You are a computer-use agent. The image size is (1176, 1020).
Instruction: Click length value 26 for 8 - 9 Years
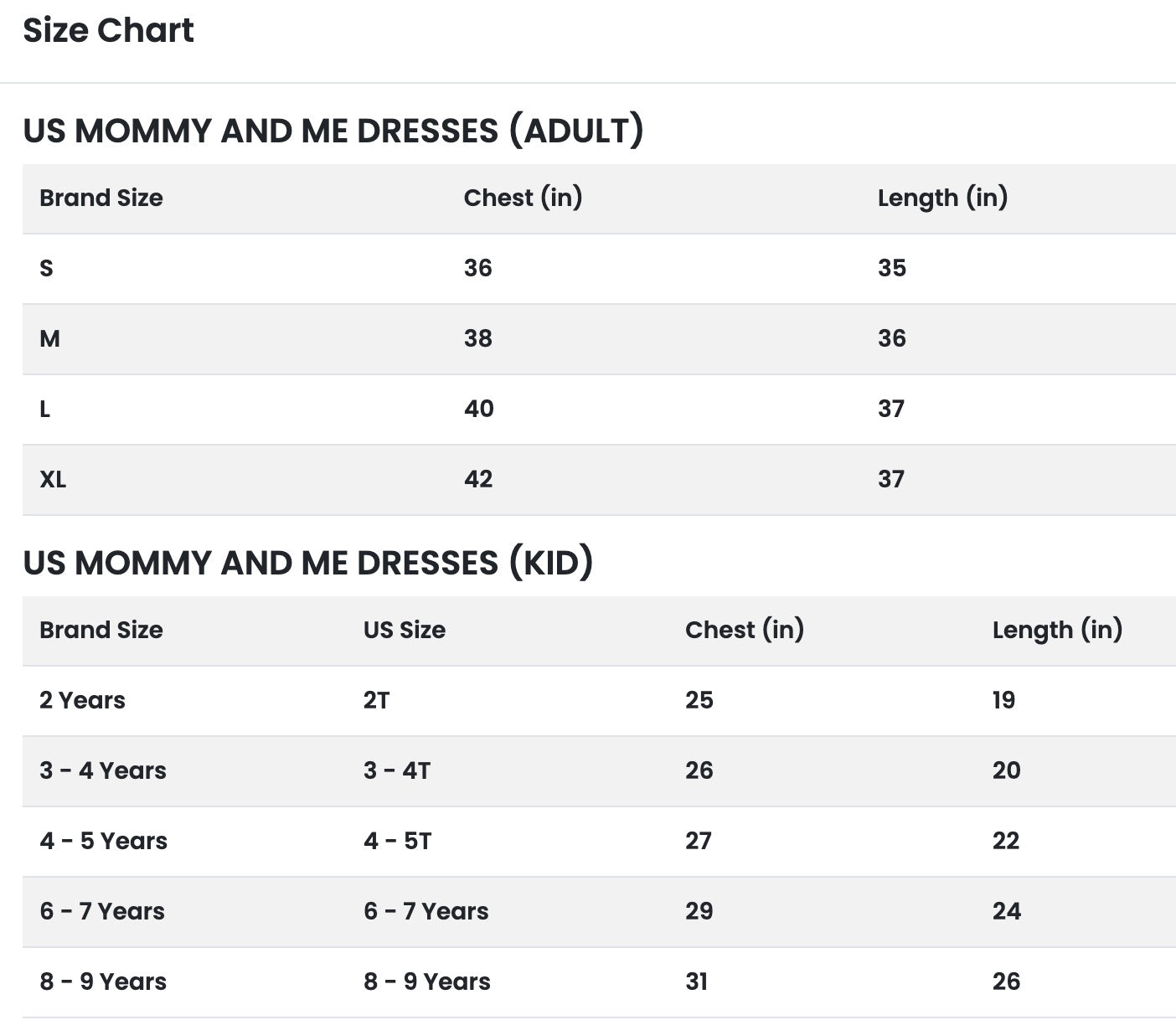pyautogui.click(x=1007, y=981)
